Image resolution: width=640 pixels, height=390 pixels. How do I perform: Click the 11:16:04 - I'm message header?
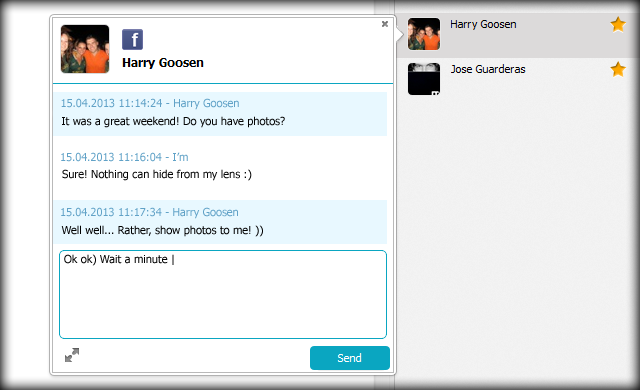[124, 157]
